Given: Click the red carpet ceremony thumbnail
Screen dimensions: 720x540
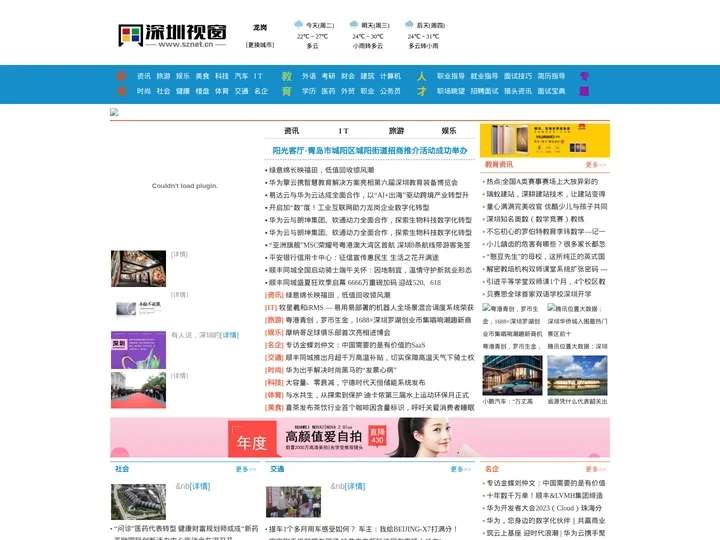Looking at the screenshot, I should 138,390.
